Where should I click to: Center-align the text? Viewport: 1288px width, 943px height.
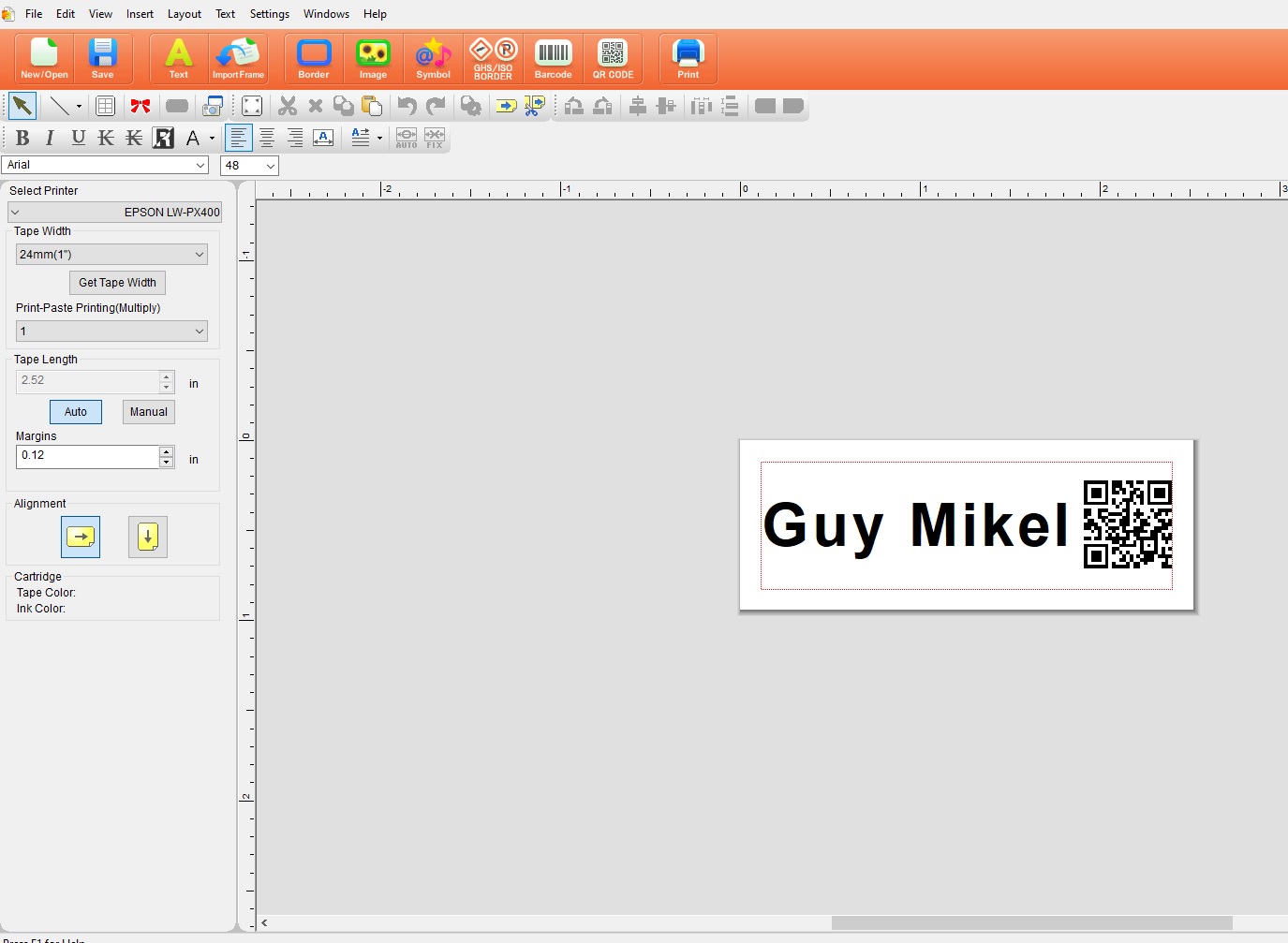tap(267, 139)
